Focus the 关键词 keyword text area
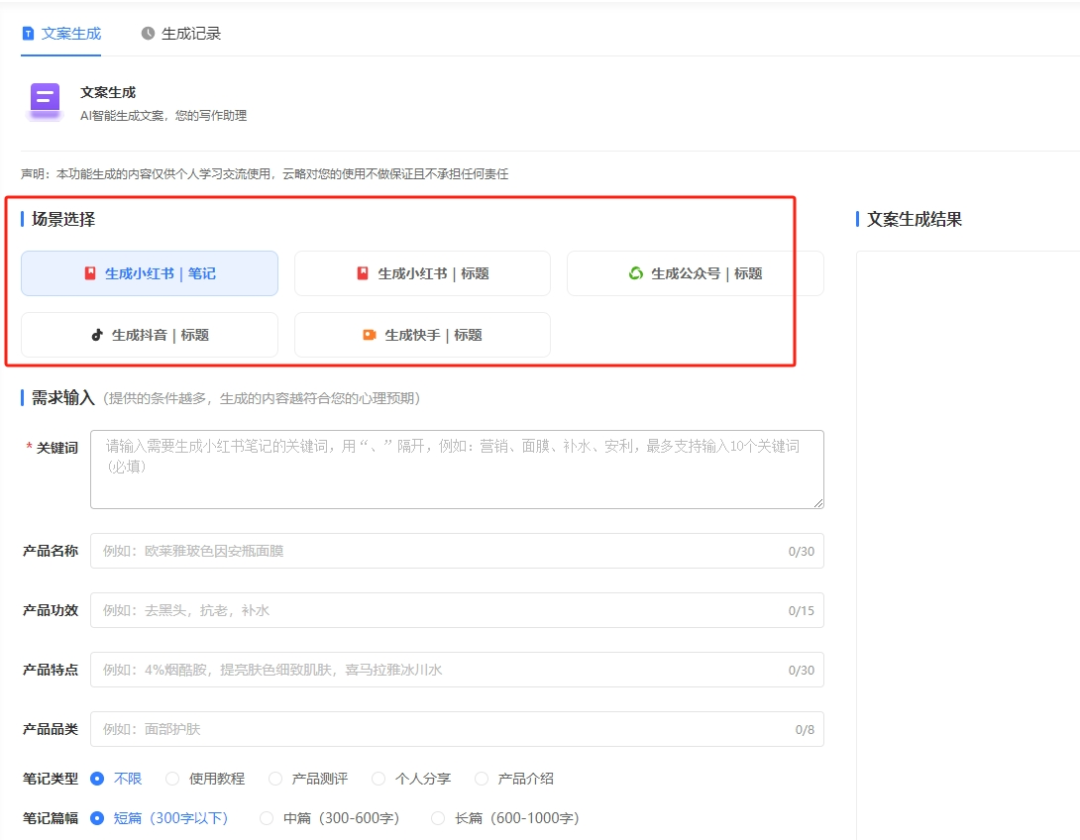 (457, 470)
